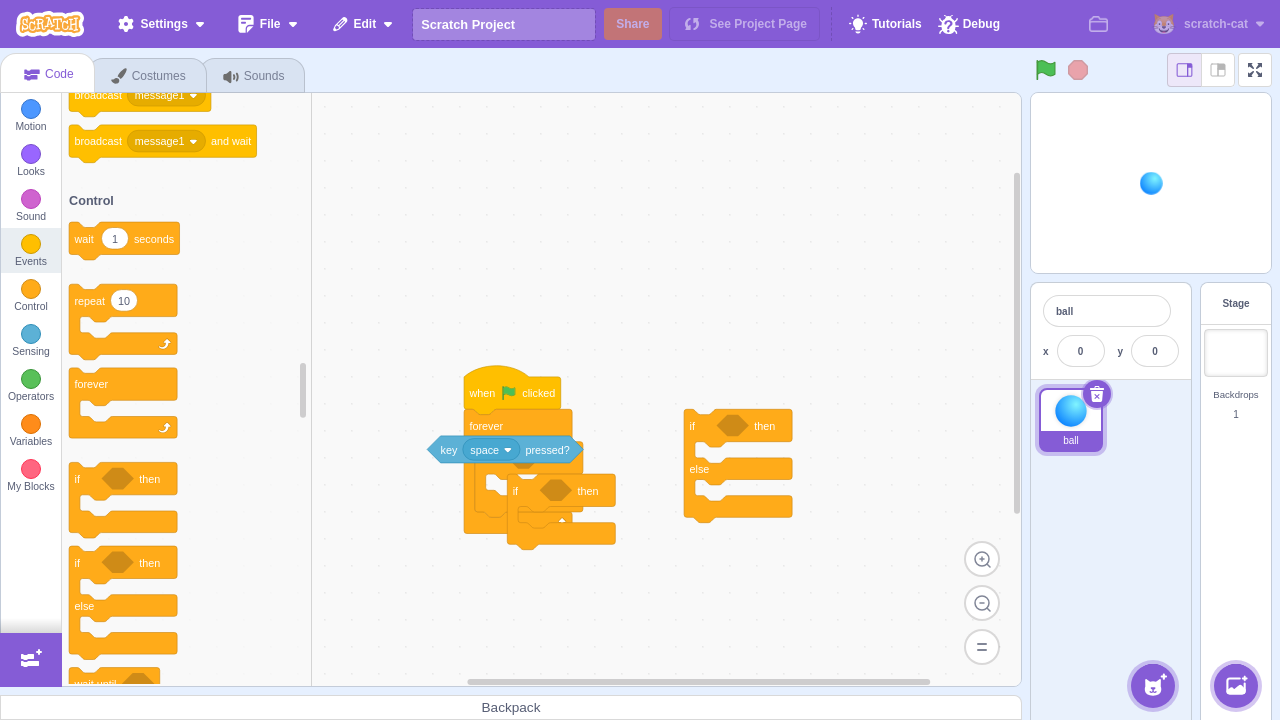
Task: Select the Operators block category
Action: [31, 386]
